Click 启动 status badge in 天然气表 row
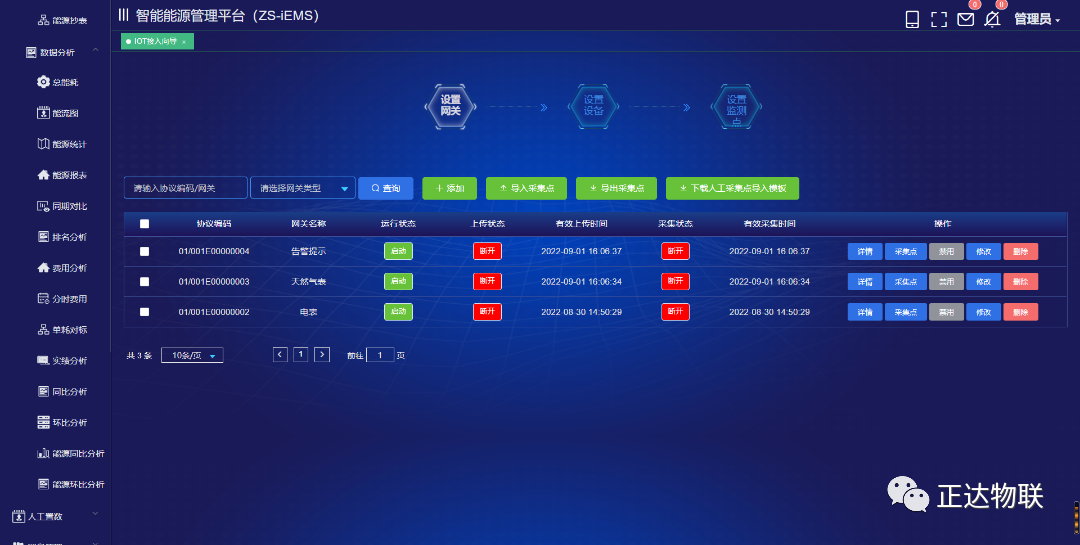The height and width of the screenshot is (545, 1080). tap(398, 281)
